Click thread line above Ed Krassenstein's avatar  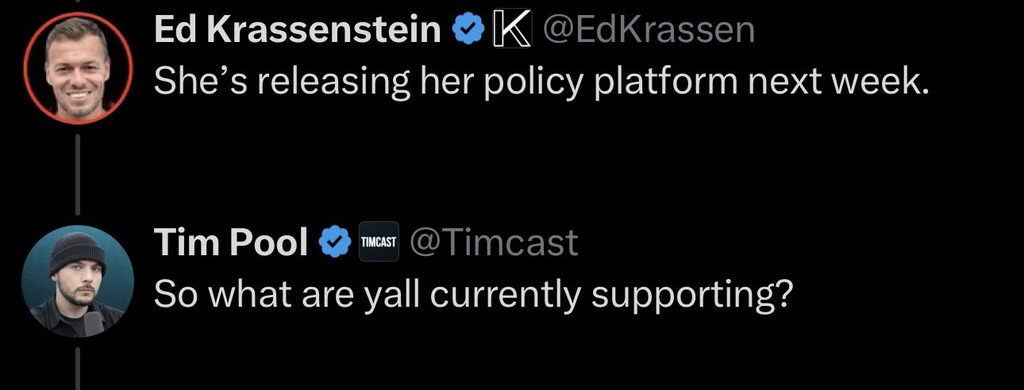78,1
